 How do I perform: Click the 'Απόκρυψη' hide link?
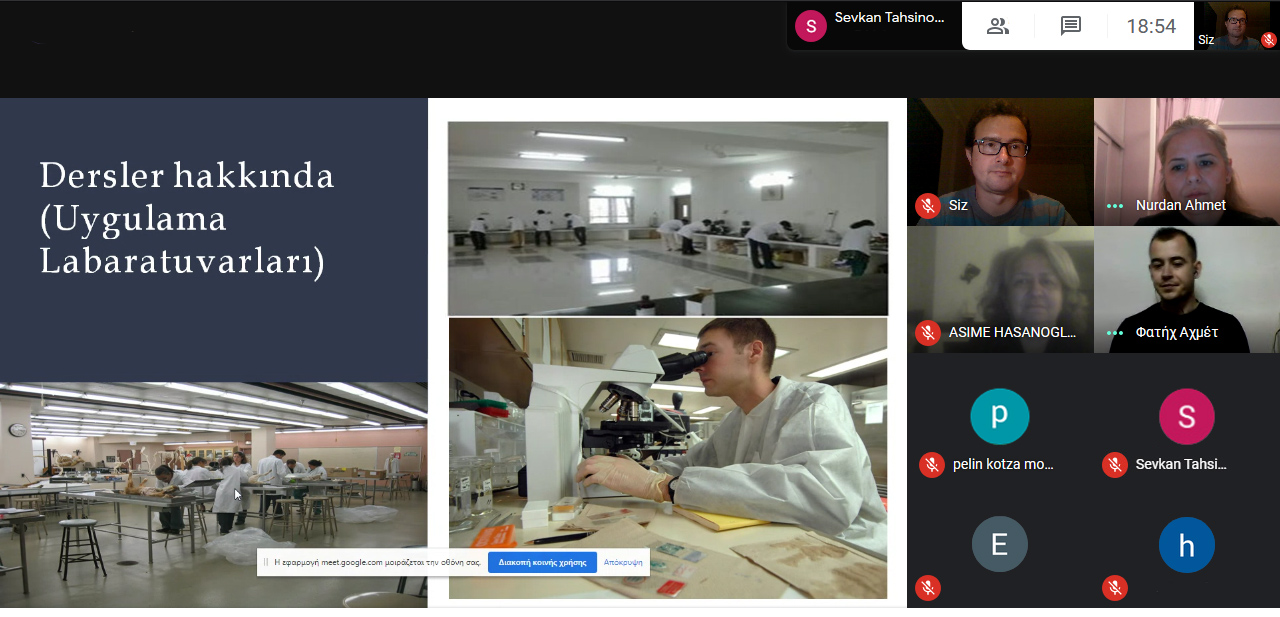tap(623, 562)
